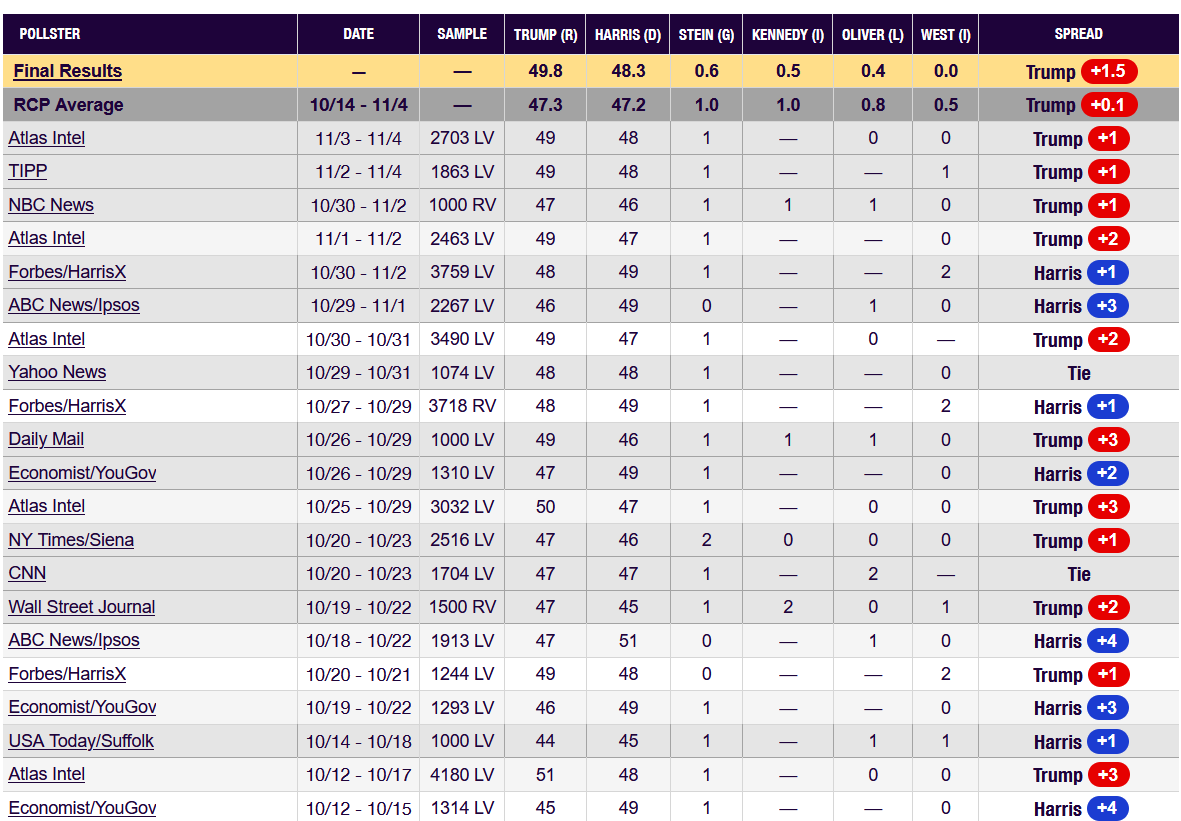
Task: Open Economist/YouGov poll dated 10/12 - 10/15
Action: (x=82, y=808)
